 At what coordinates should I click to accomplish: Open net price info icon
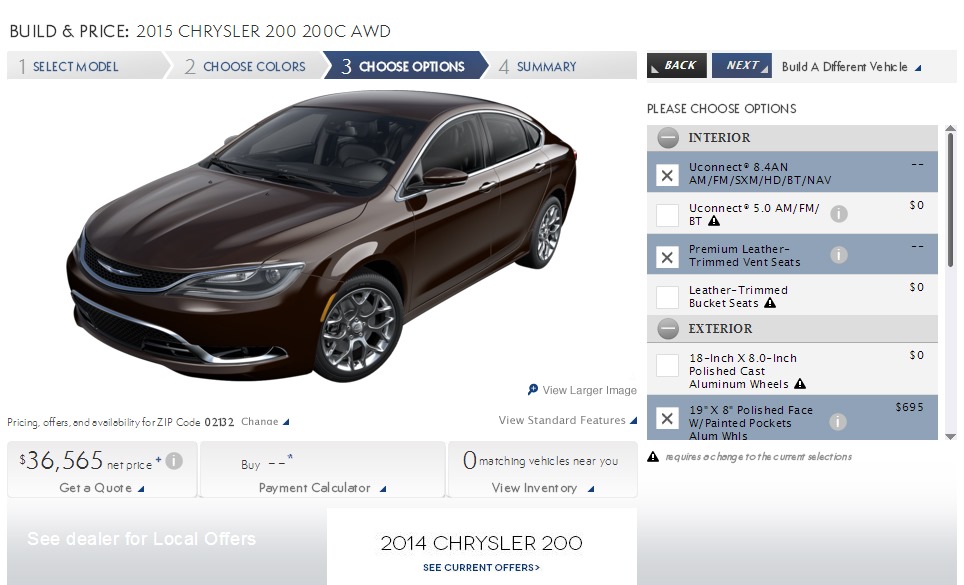(174, 461)
